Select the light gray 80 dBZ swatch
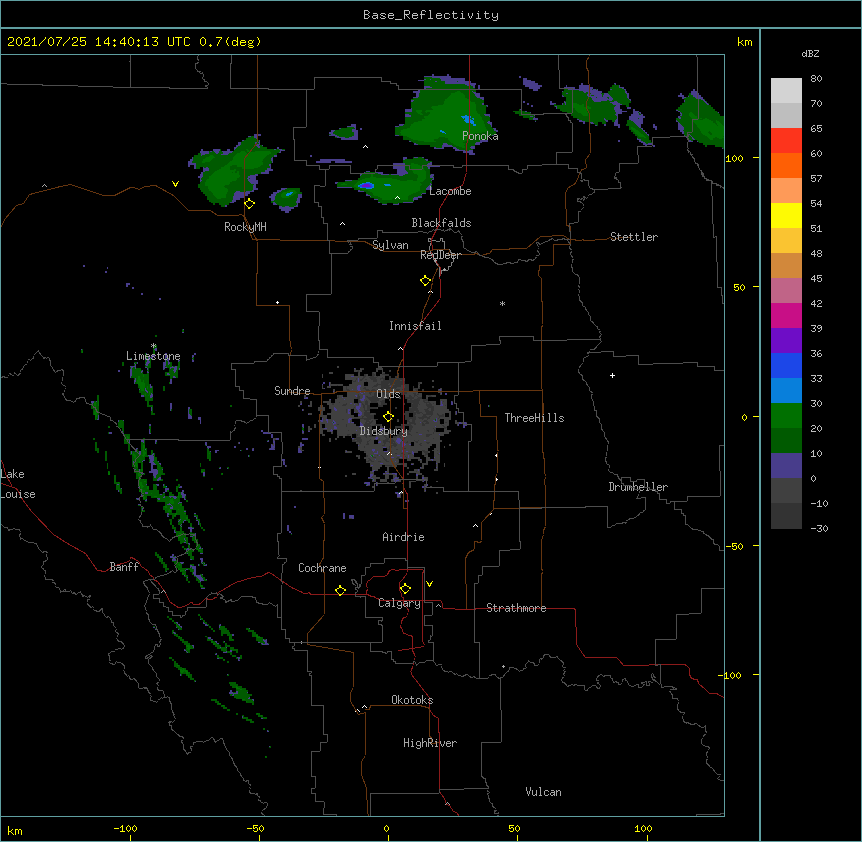 [x=786, y=91]
